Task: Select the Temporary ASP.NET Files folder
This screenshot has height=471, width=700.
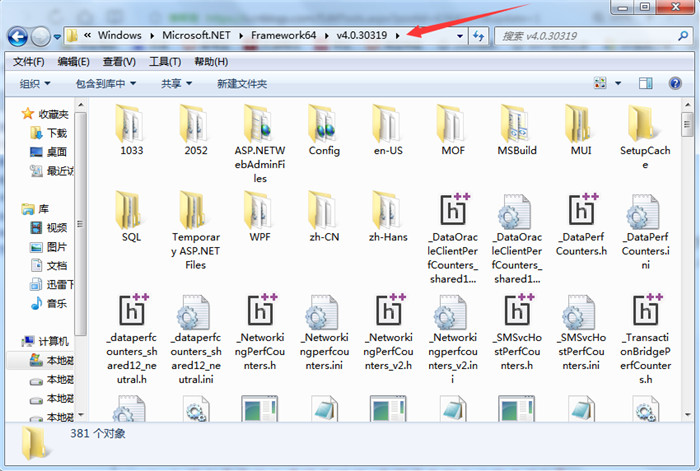Action: click(x=196, y=230)
